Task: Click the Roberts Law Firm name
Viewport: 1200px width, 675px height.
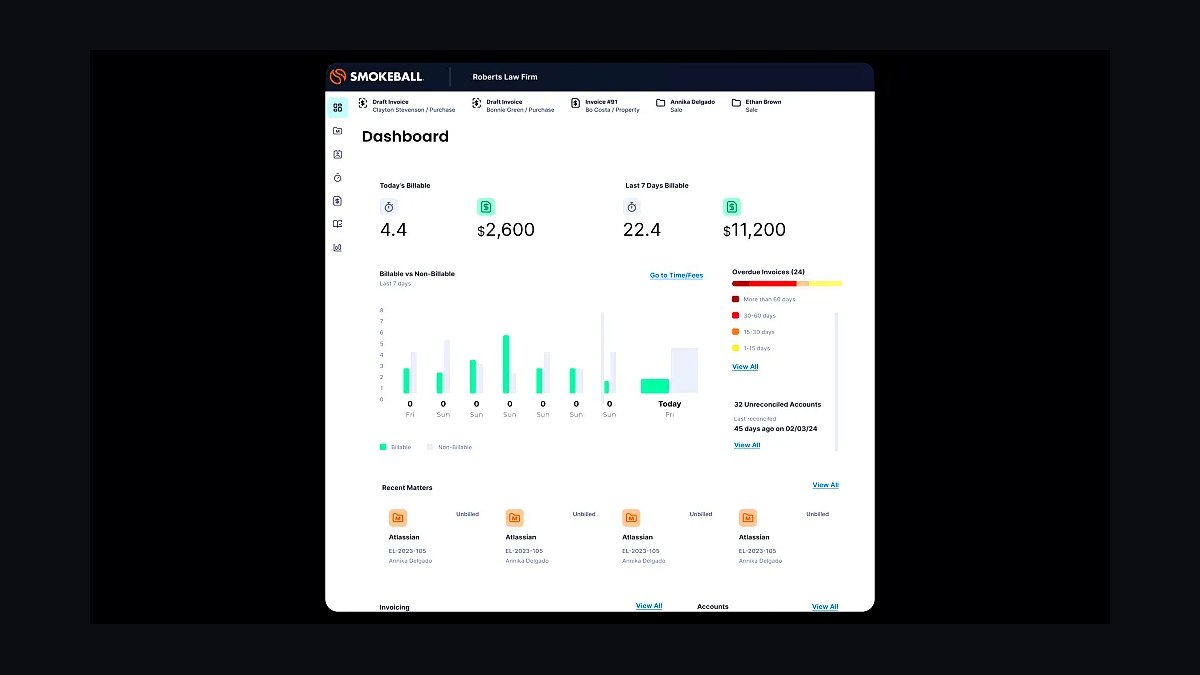Action: (505, 77)
